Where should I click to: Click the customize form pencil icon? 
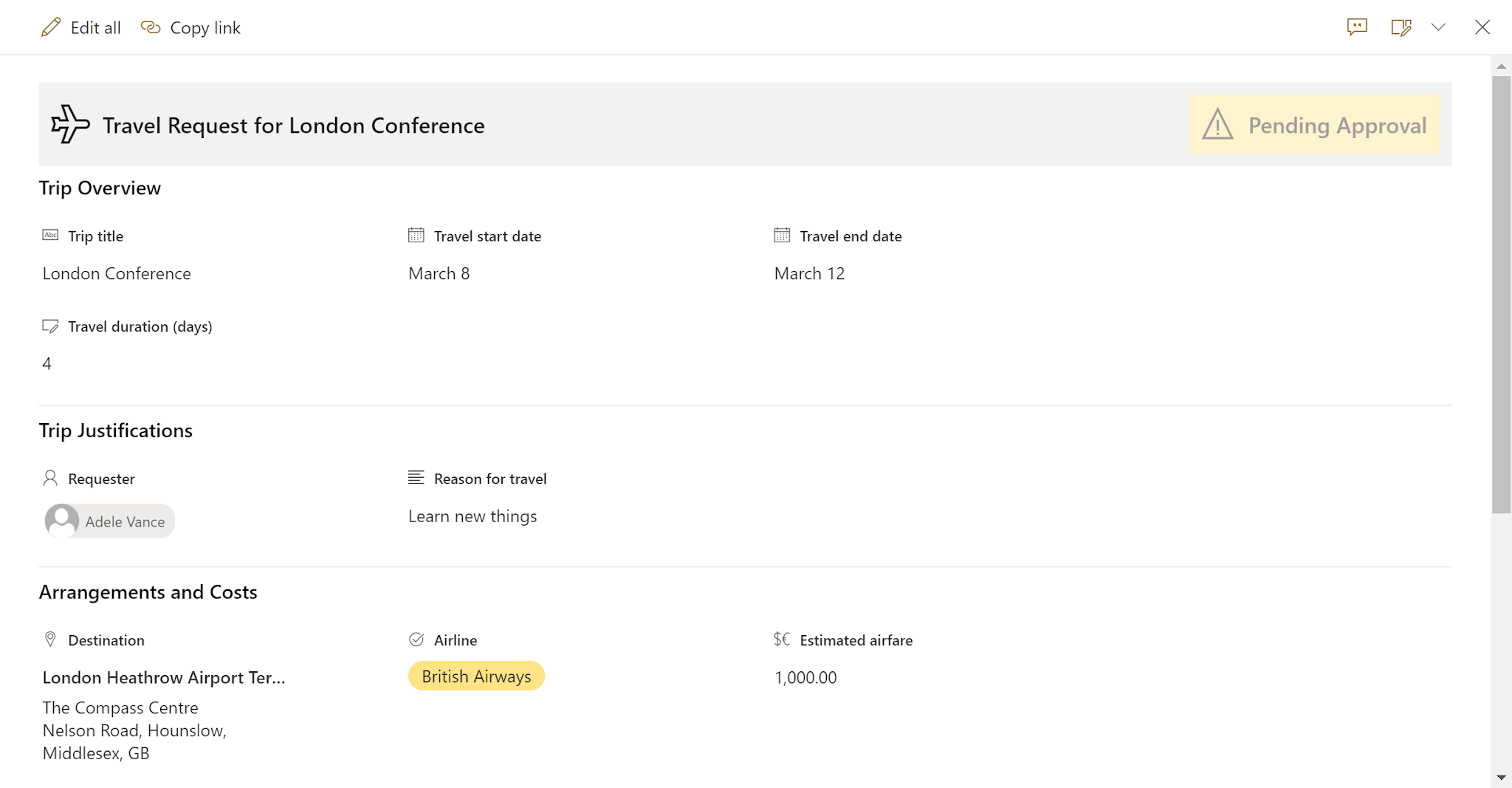pyautogui.click(x=1400, y=27)
